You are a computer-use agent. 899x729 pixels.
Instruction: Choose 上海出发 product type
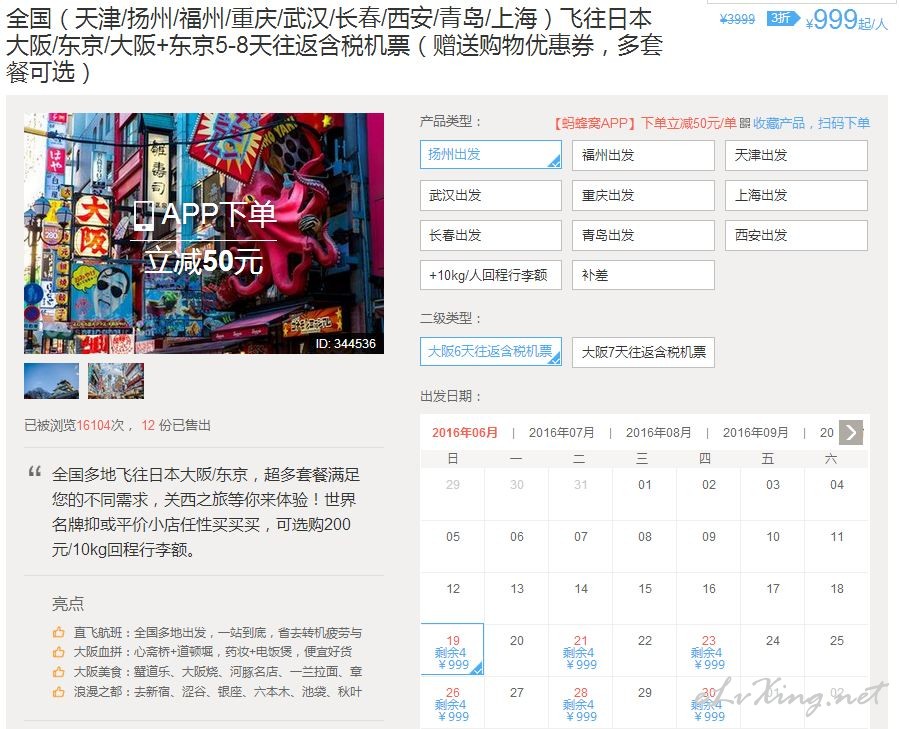[x=796, y=196]
